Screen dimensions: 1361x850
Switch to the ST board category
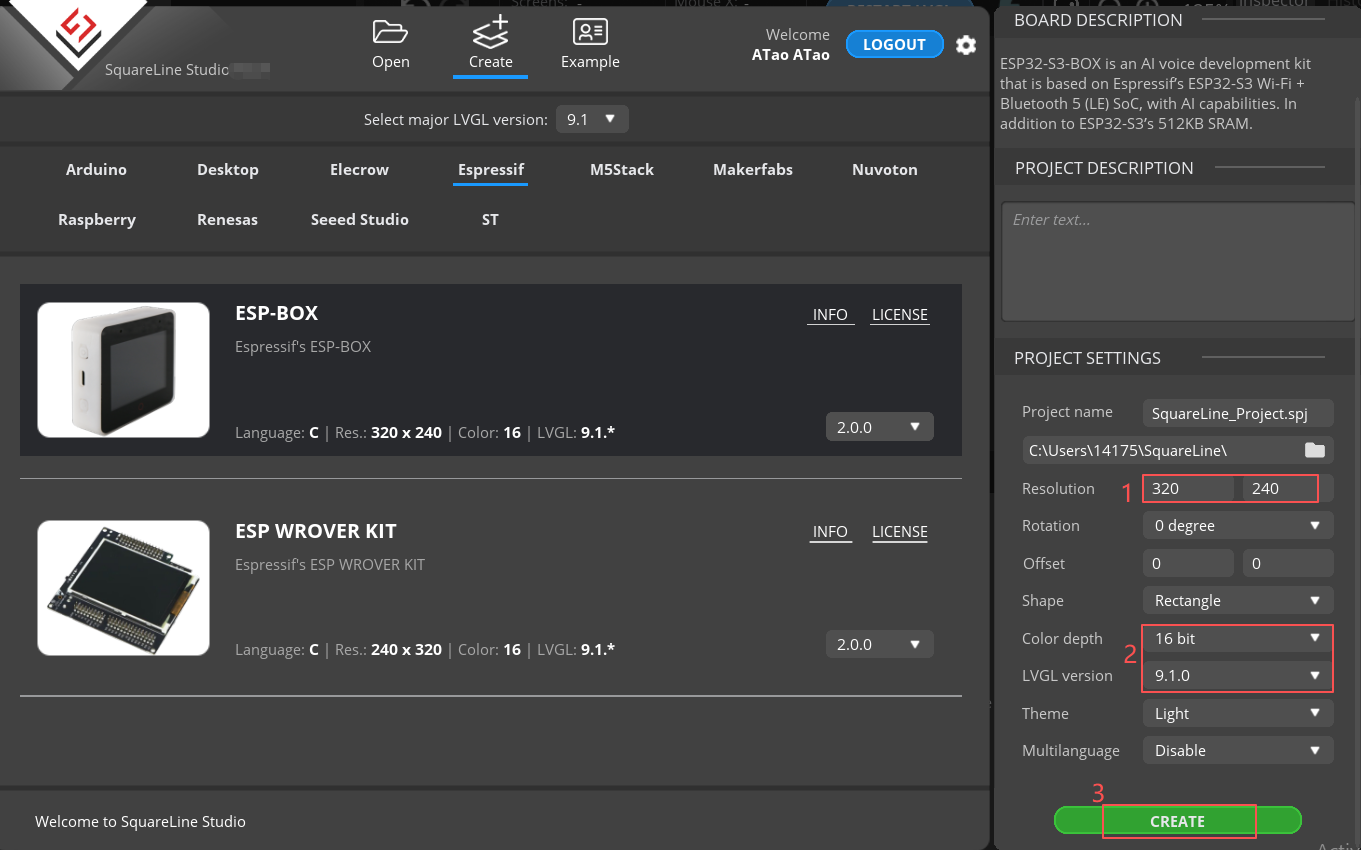490,220
